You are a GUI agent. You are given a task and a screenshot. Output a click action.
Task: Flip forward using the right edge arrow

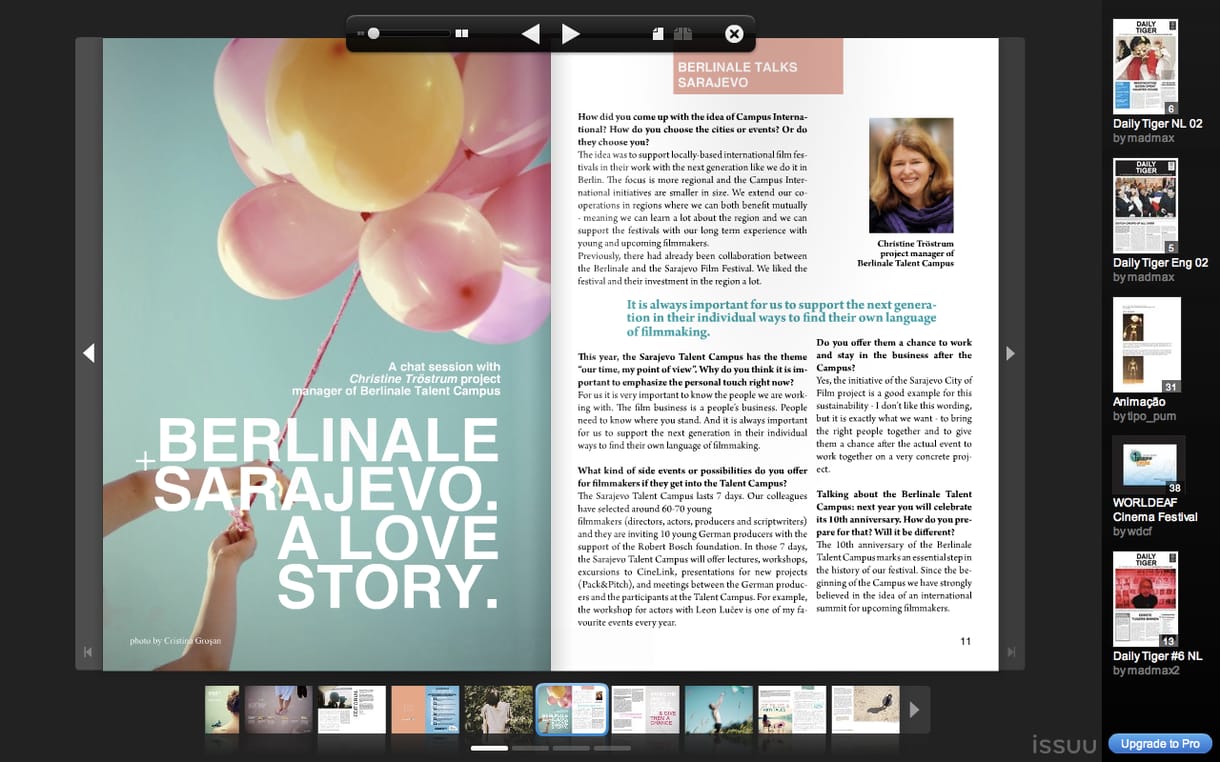(1010, 353)
